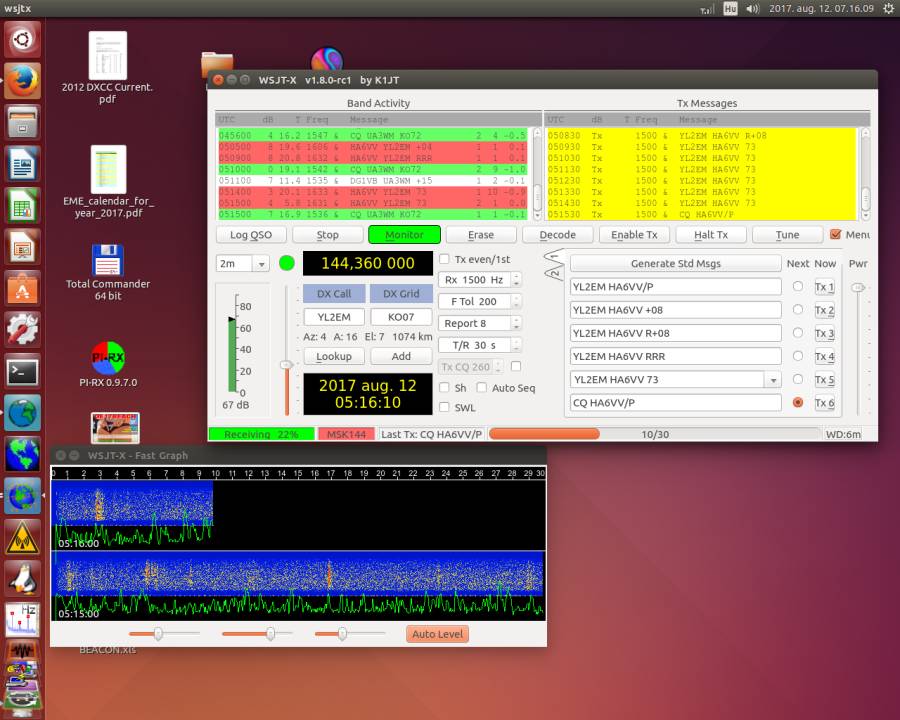
Task: Enable the Tx even/1st checkbox
Action: pos(445,259)
